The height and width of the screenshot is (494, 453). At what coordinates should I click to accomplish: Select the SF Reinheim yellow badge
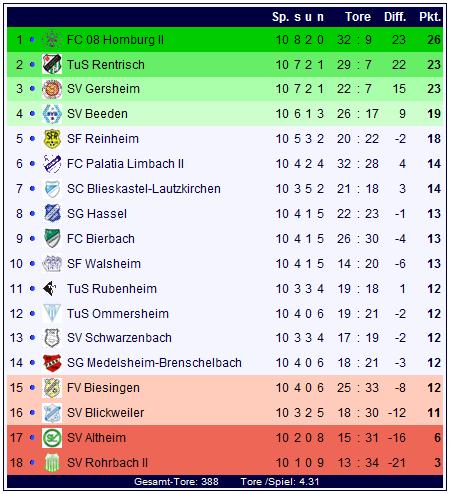pyautogui.click(x=52, y=139)
